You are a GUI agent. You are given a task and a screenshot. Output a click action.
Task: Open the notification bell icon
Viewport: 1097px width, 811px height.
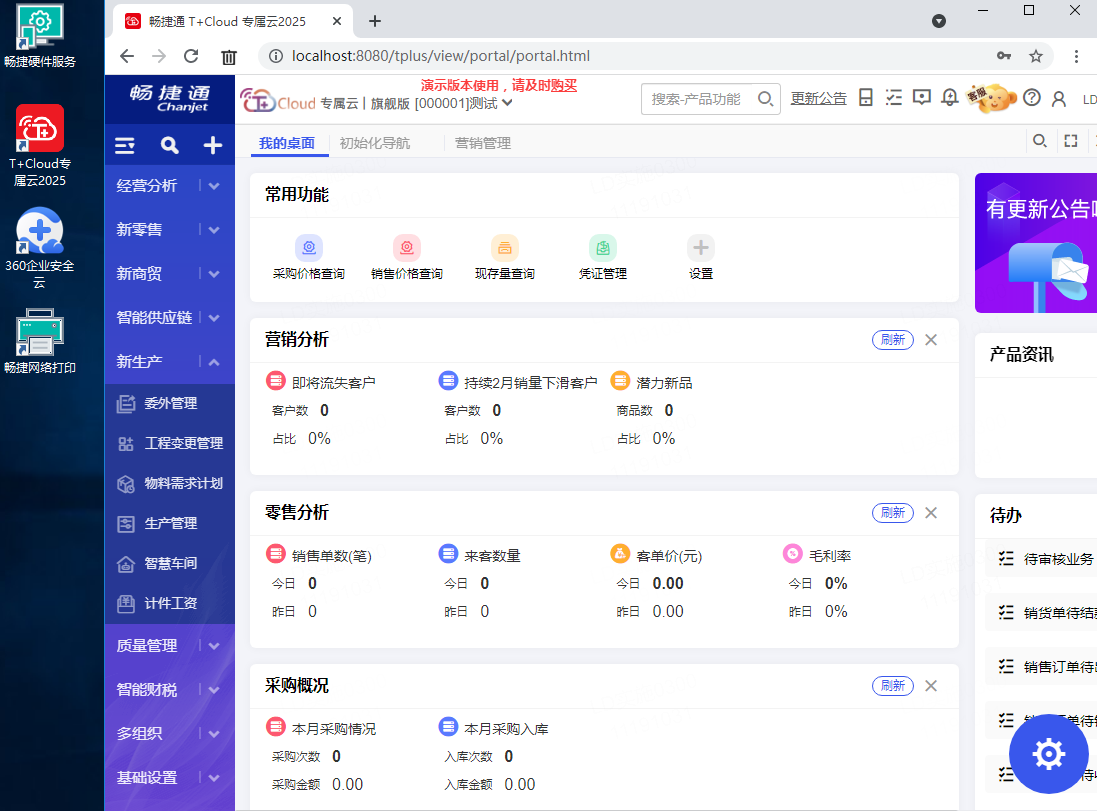pos(949,98)
